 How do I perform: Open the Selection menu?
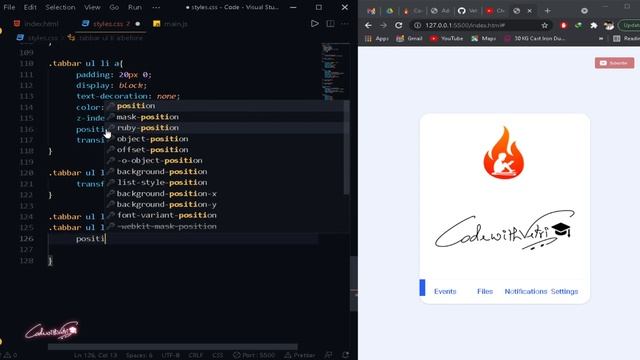(60, 7)
